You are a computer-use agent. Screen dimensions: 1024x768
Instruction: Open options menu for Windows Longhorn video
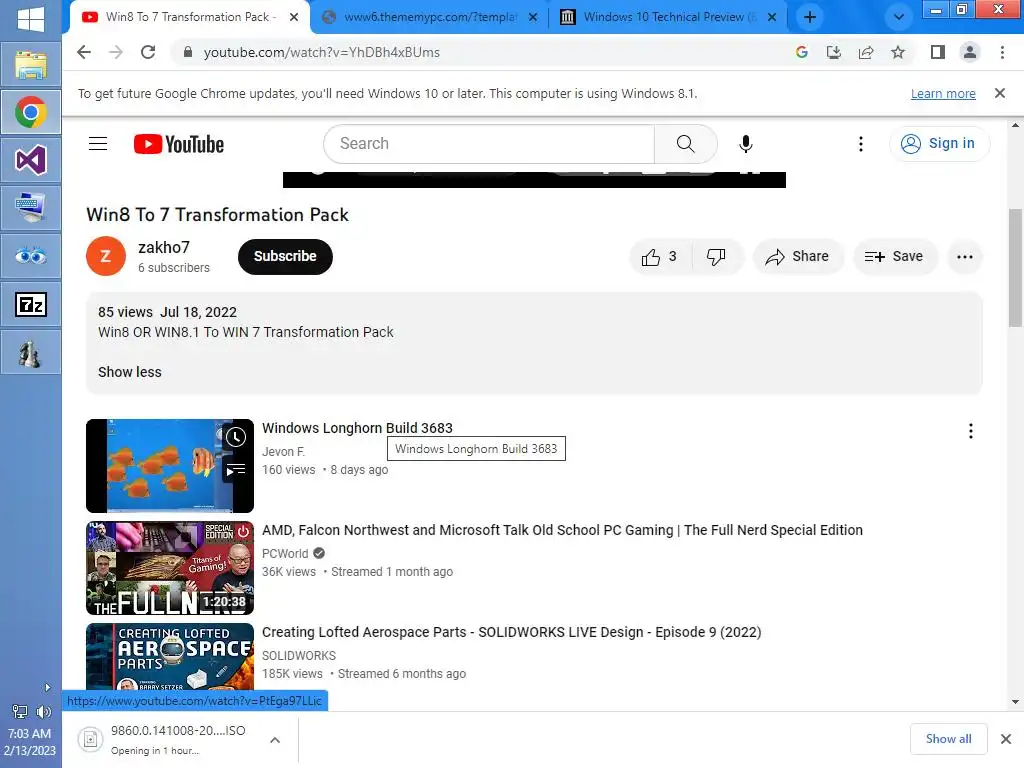tap(971, 431)
